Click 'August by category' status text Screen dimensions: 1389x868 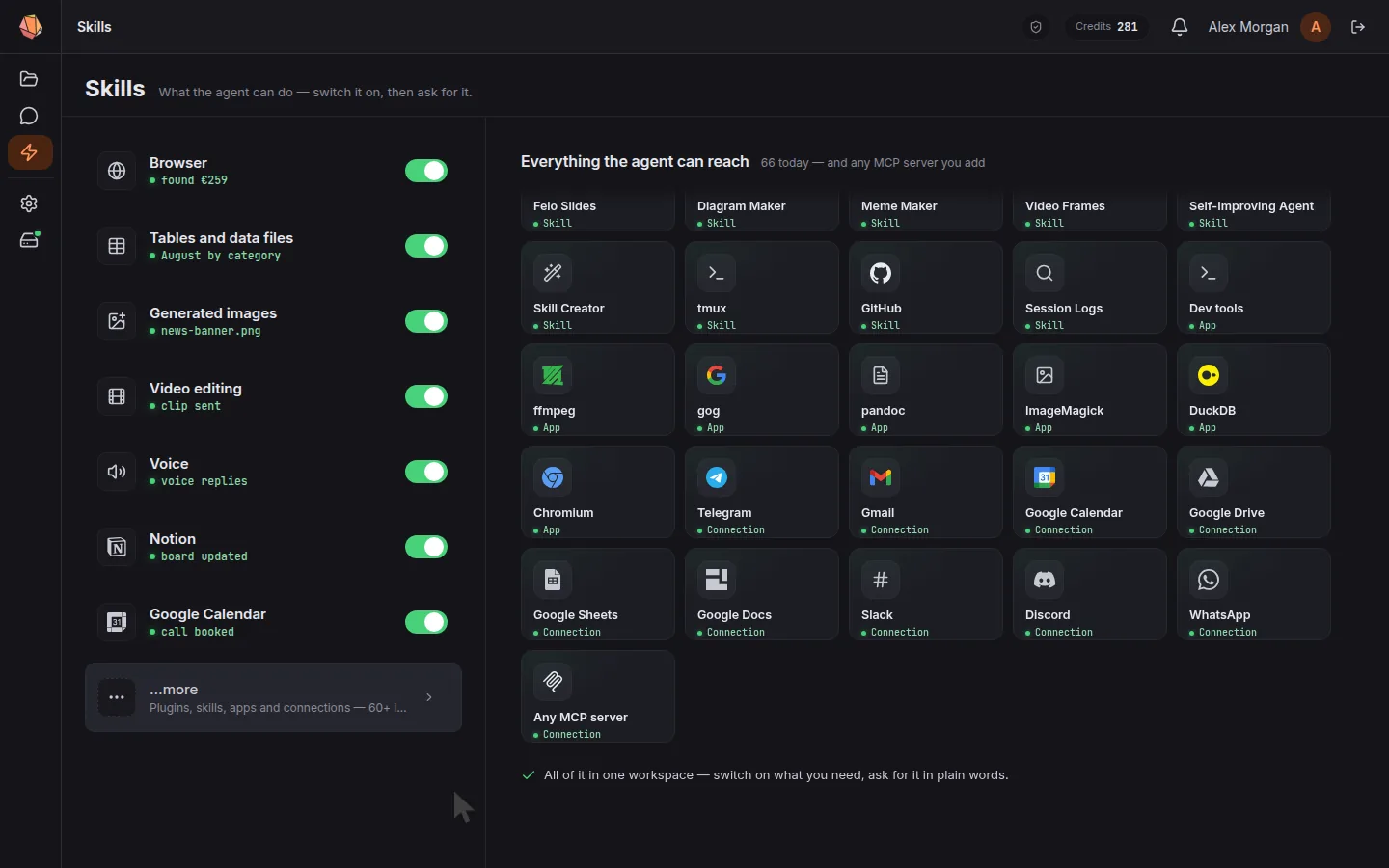point(221,256)
